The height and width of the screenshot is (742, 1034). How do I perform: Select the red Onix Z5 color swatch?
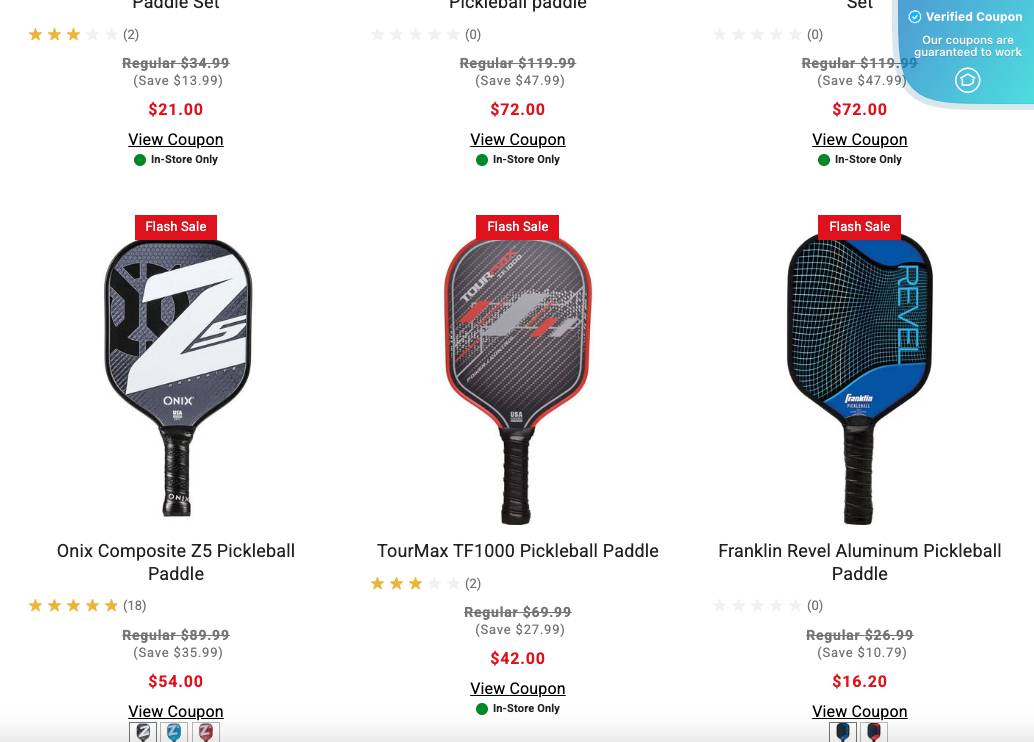[x=205, y=732]
